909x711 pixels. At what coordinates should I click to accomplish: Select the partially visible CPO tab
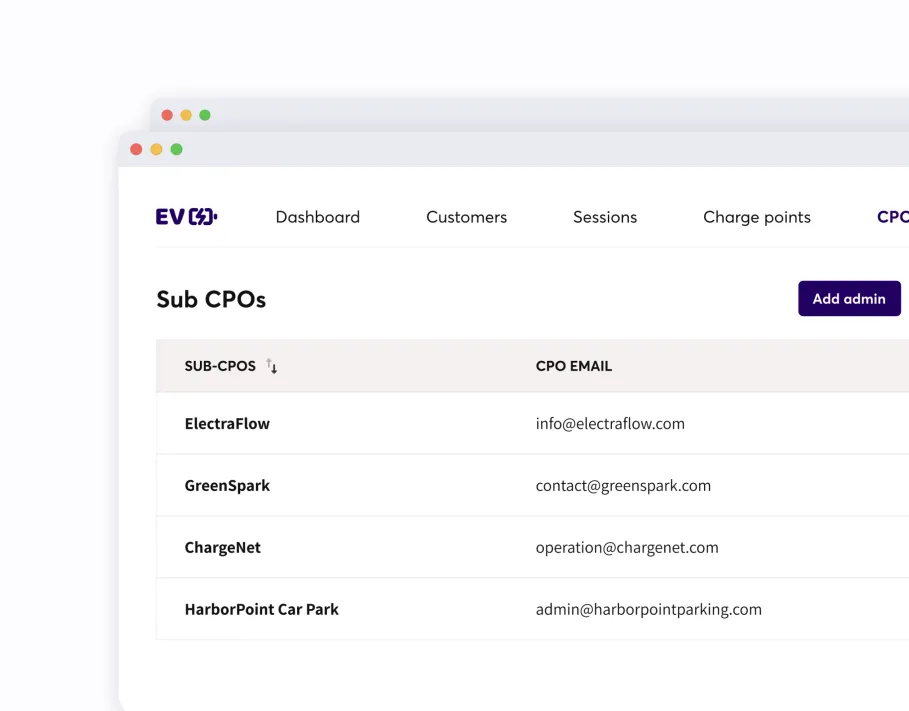[x=891, y=217]
